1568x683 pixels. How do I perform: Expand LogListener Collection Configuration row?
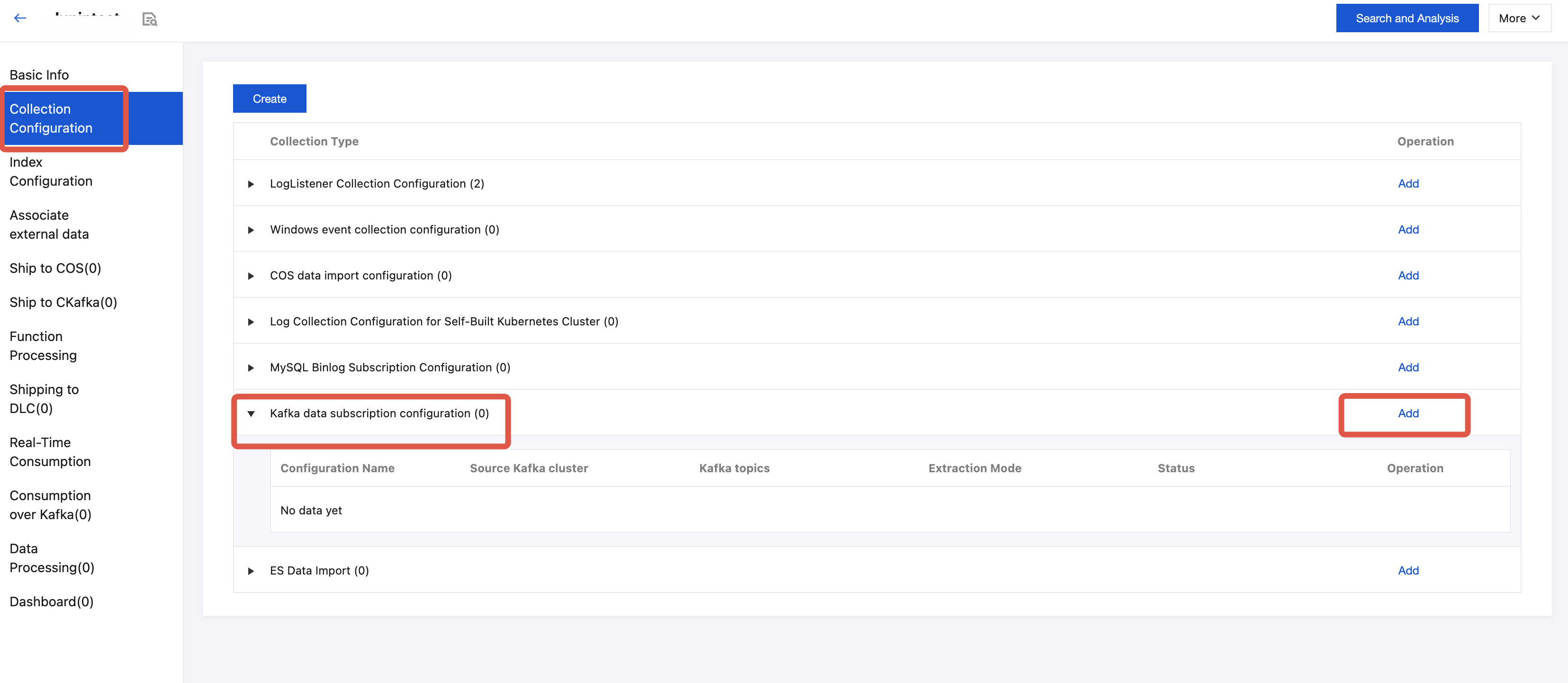pyautogui.click(x=251, y=184)
